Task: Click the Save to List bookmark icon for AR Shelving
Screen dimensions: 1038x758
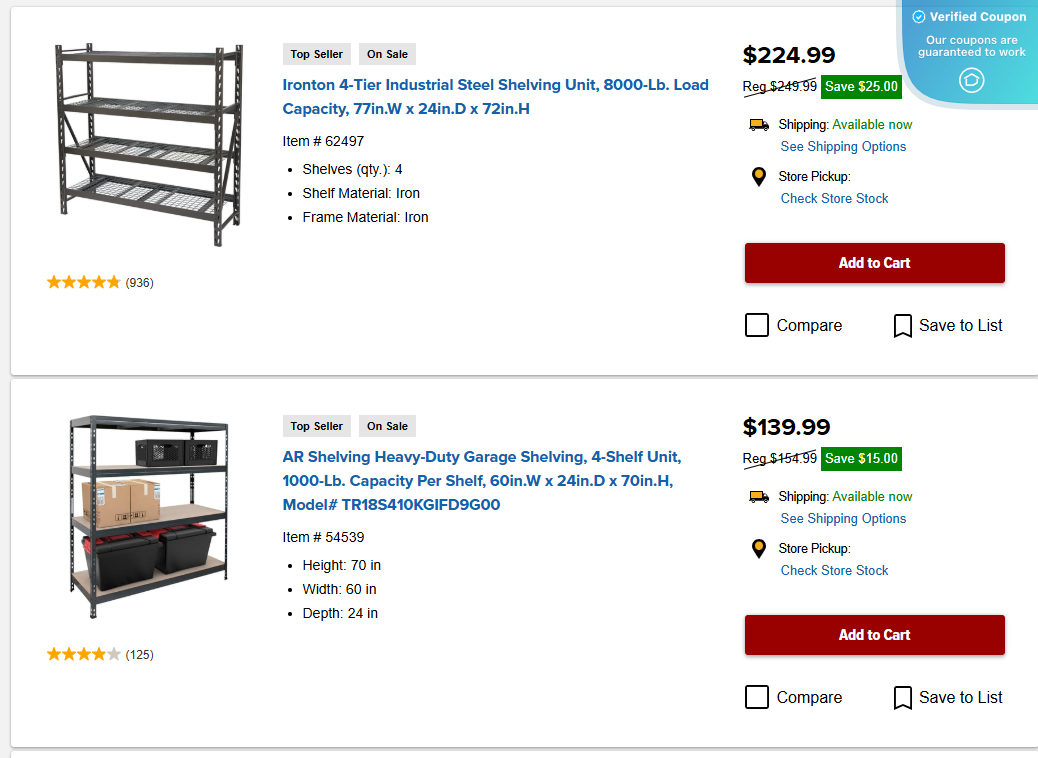Action: (903, 697)
